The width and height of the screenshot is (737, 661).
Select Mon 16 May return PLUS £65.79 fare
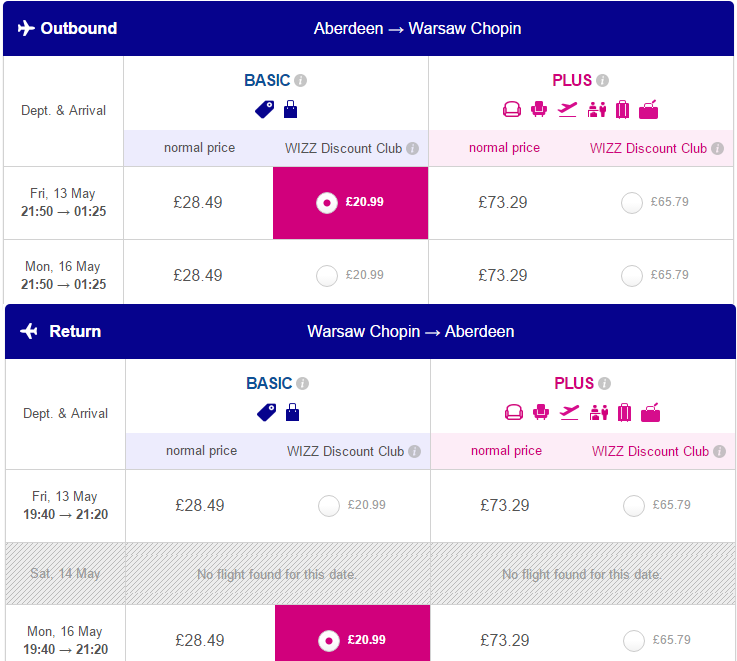point(634,641)
